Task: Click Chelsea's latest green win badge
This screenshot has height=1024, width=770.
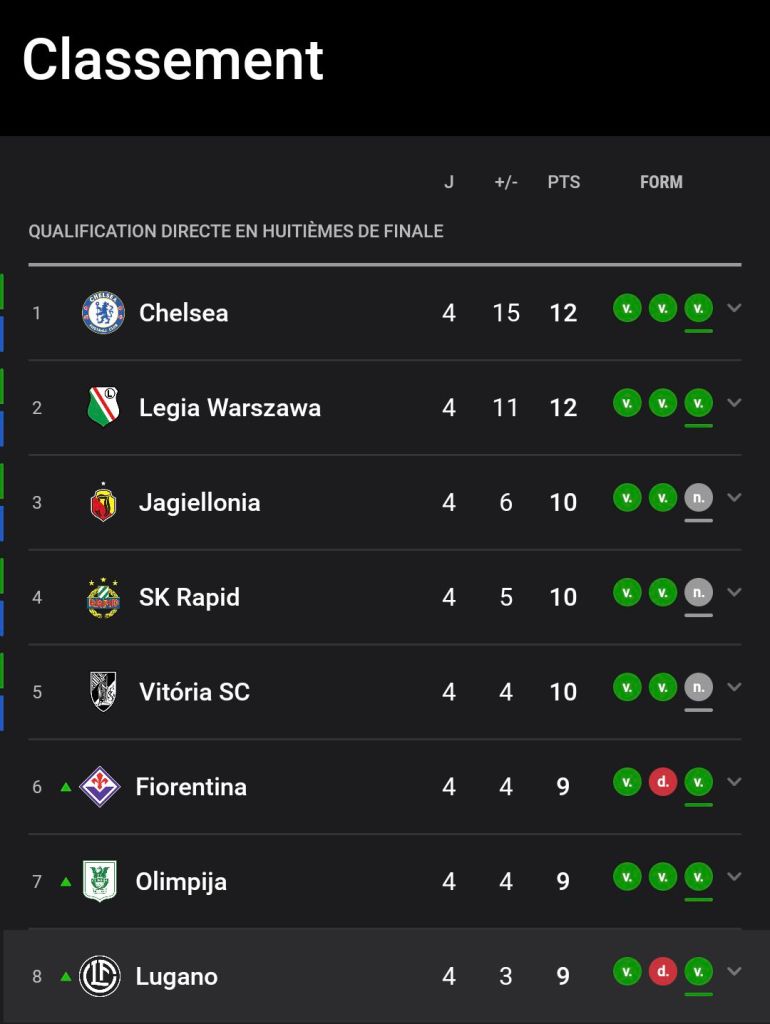Action: 698,308
